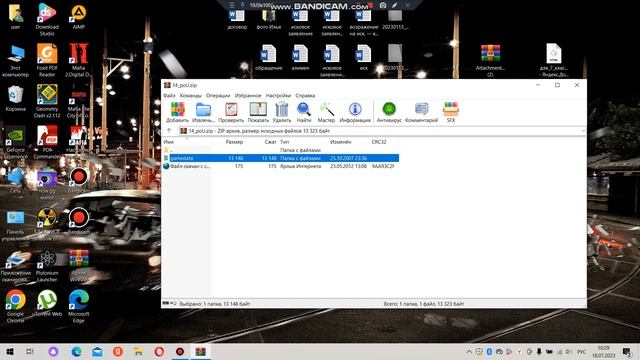Click the Найти (Find) magnifier icon

click(x=304, y=112)
